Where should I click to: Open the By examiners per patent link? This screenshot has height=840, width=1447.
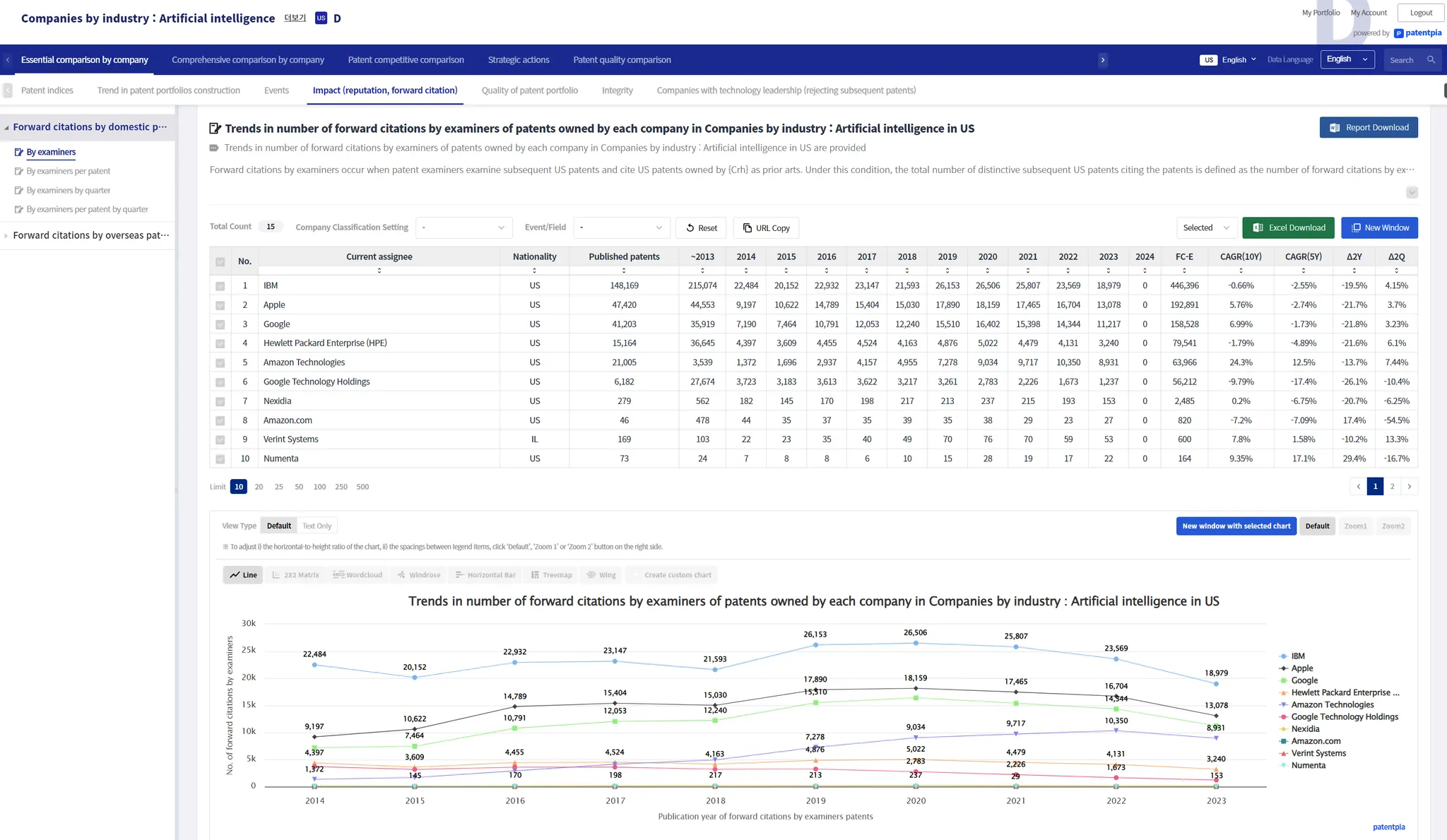[x=68, y=171]
